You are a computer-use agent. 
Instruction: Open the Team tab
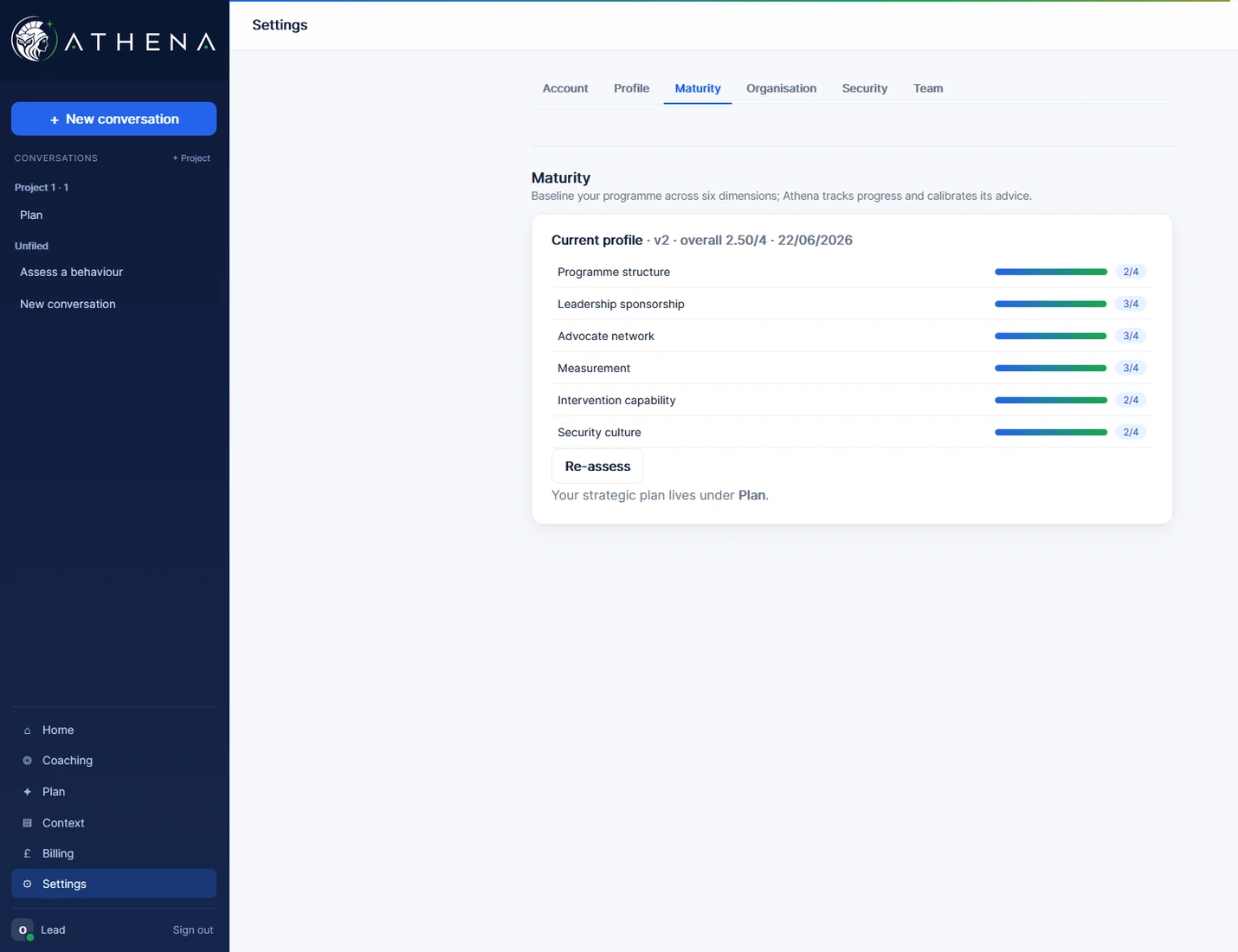click(928, 88)
